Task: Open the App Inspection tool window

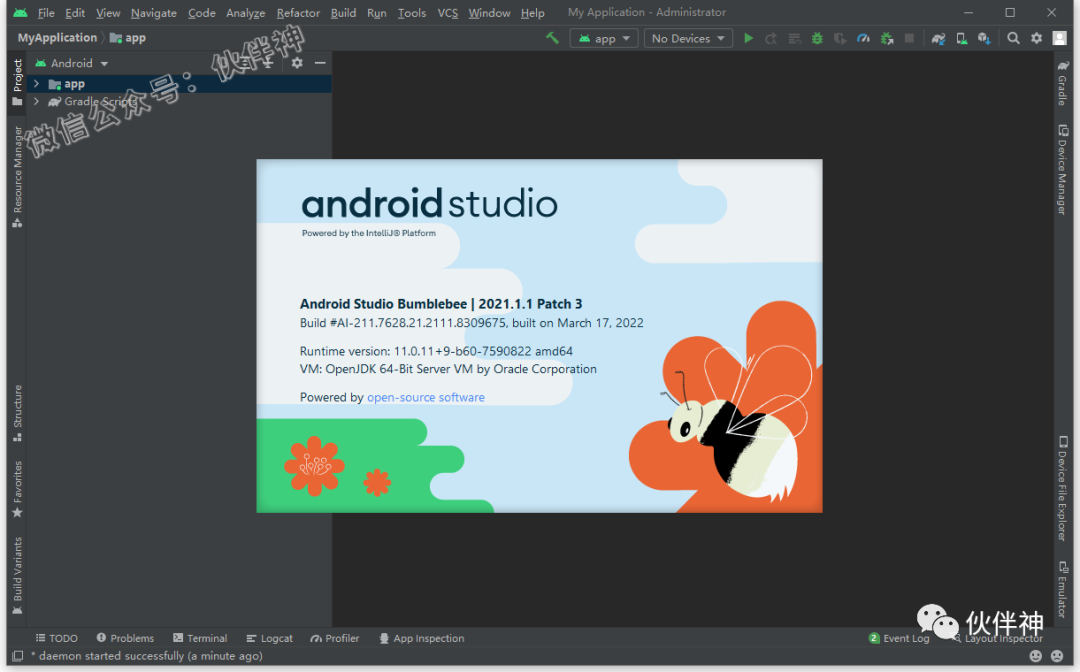Action: 422,638
